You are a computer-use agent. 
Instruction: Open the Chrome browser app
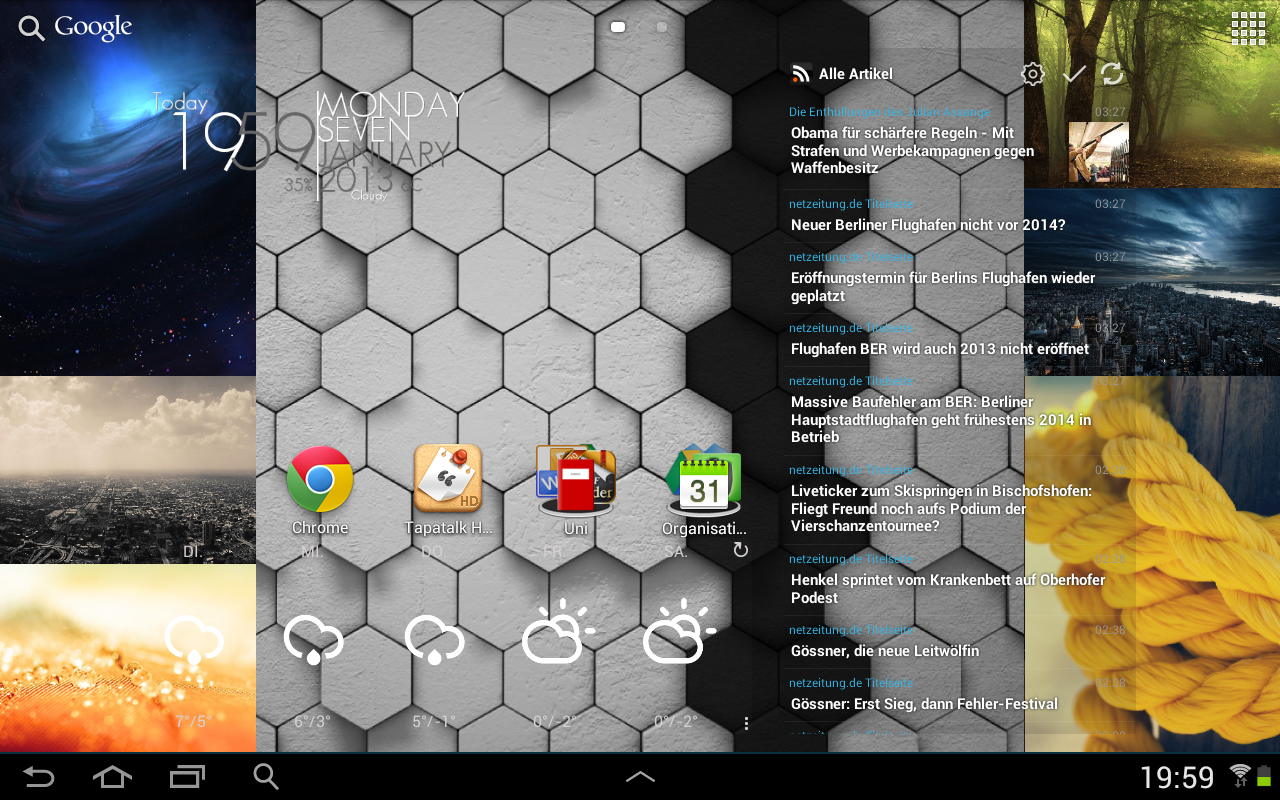tap(320, 480)
